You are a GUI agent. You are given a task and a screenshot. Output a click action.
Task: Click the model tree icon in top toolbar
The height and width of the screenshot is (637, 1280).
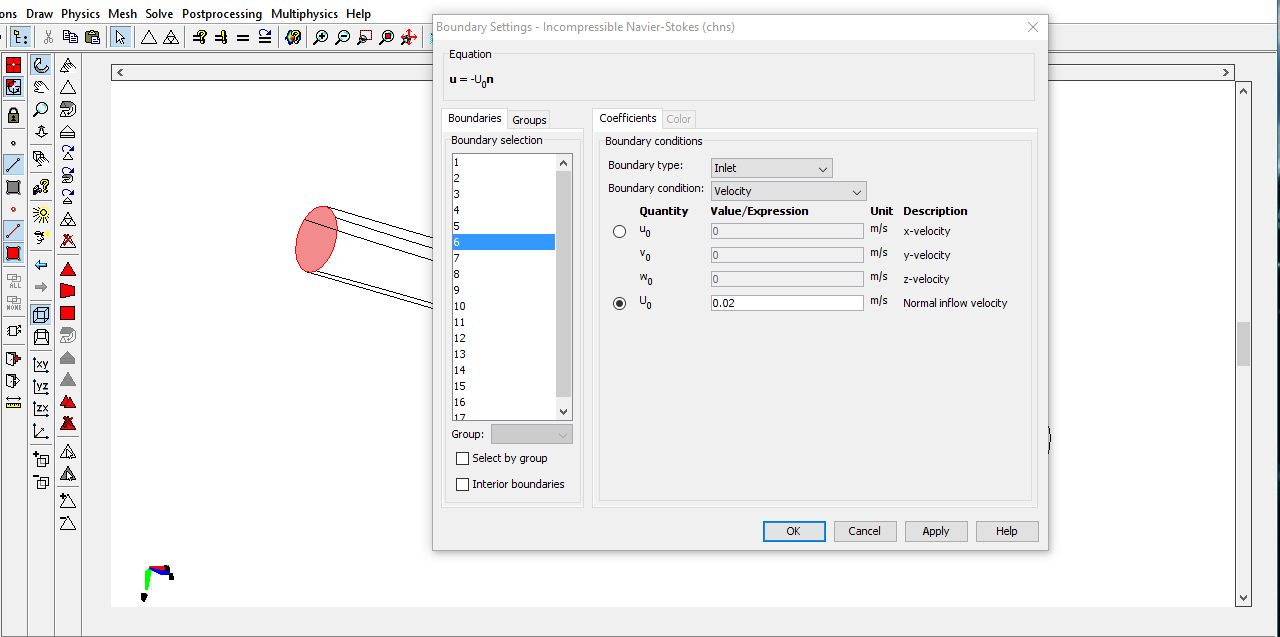click(20, 37)
